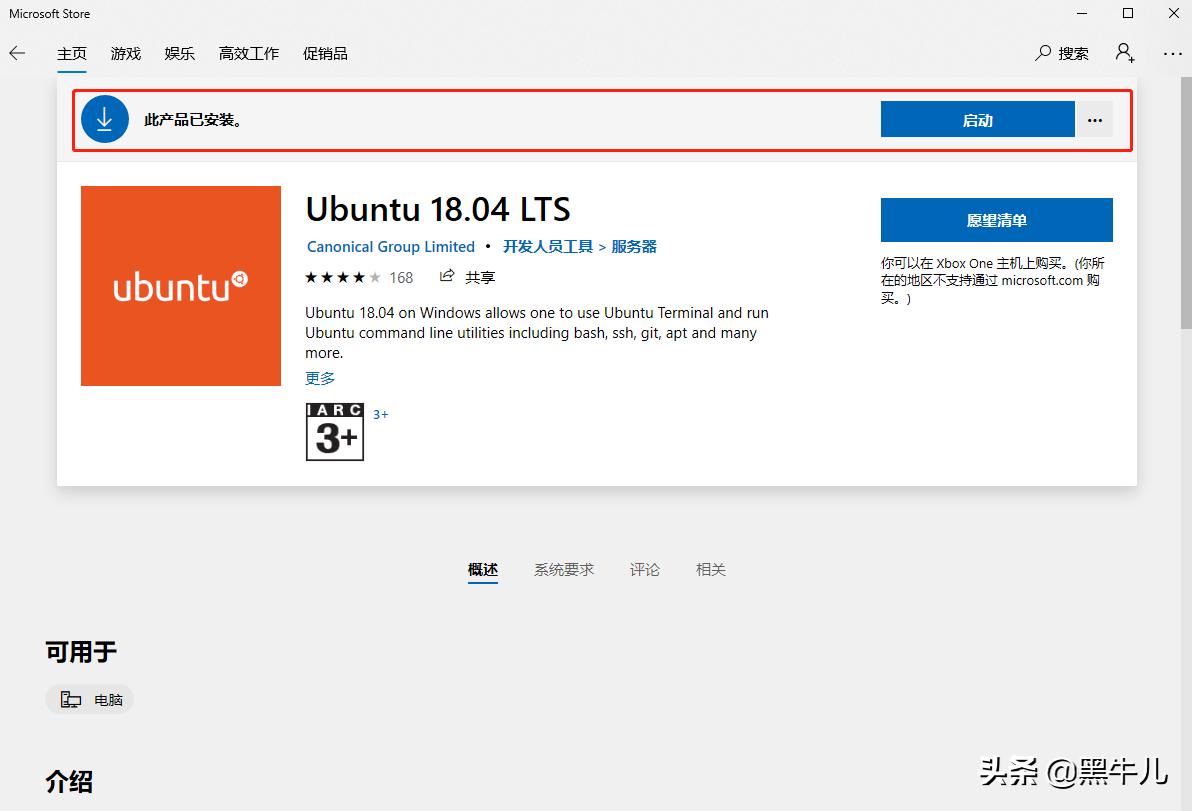Screen dimensions: 1192x811
Task: Open the 评论 tab
Action: click(645, 569)
